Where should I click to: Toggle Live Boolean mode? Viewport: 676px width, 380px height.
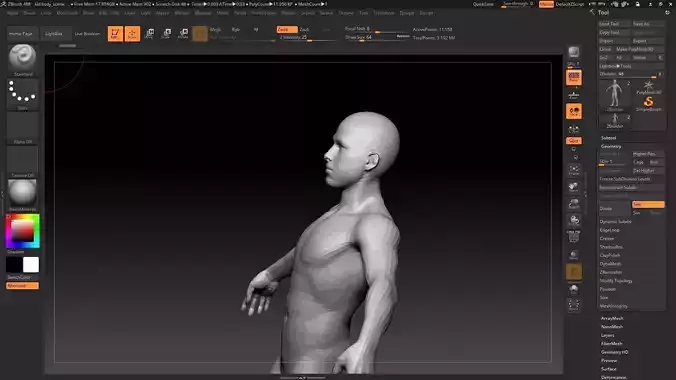tap(87, 34)
